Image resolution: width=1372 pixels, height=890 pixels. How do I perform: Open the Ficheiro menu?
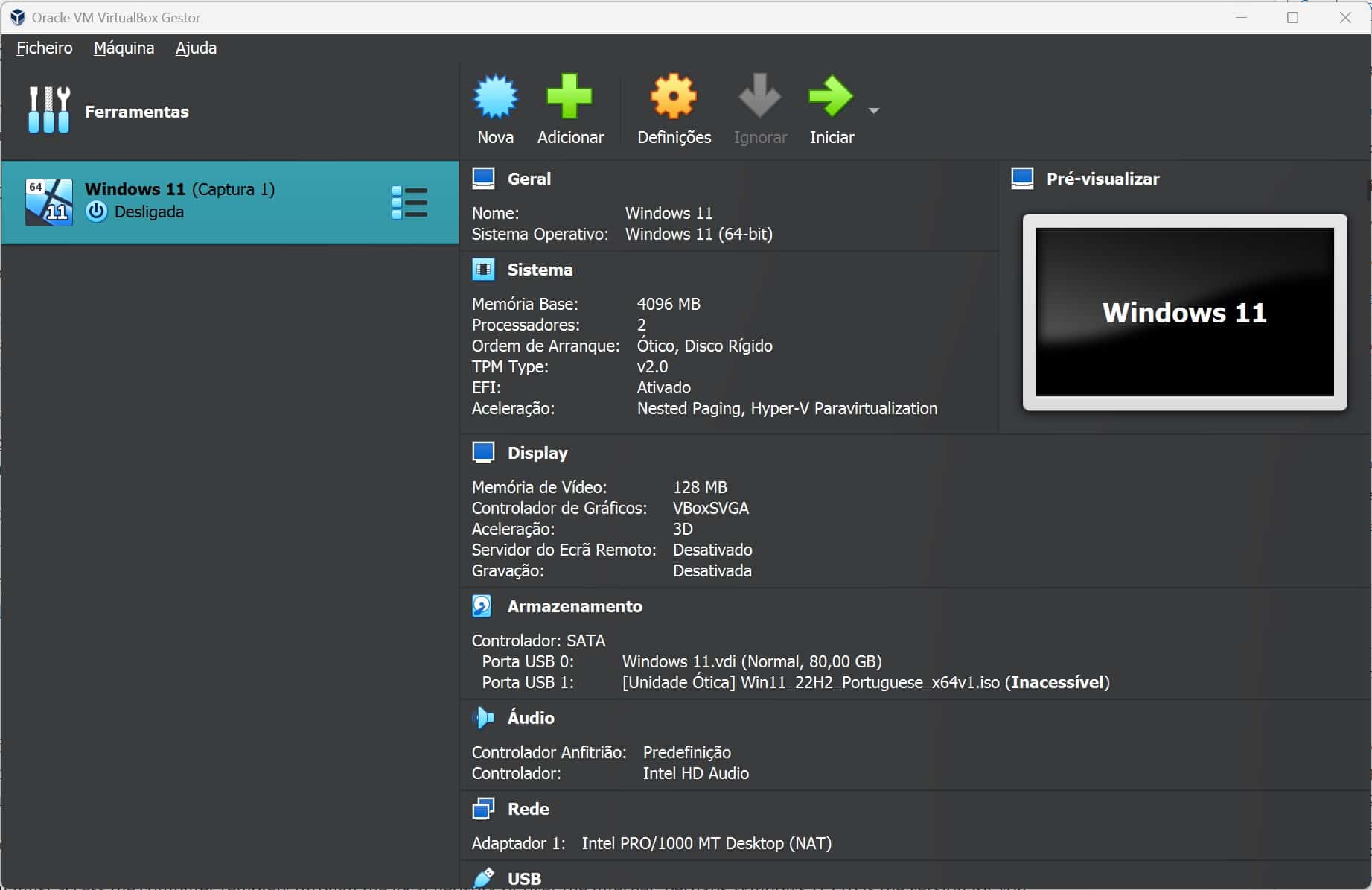(45, 48)
